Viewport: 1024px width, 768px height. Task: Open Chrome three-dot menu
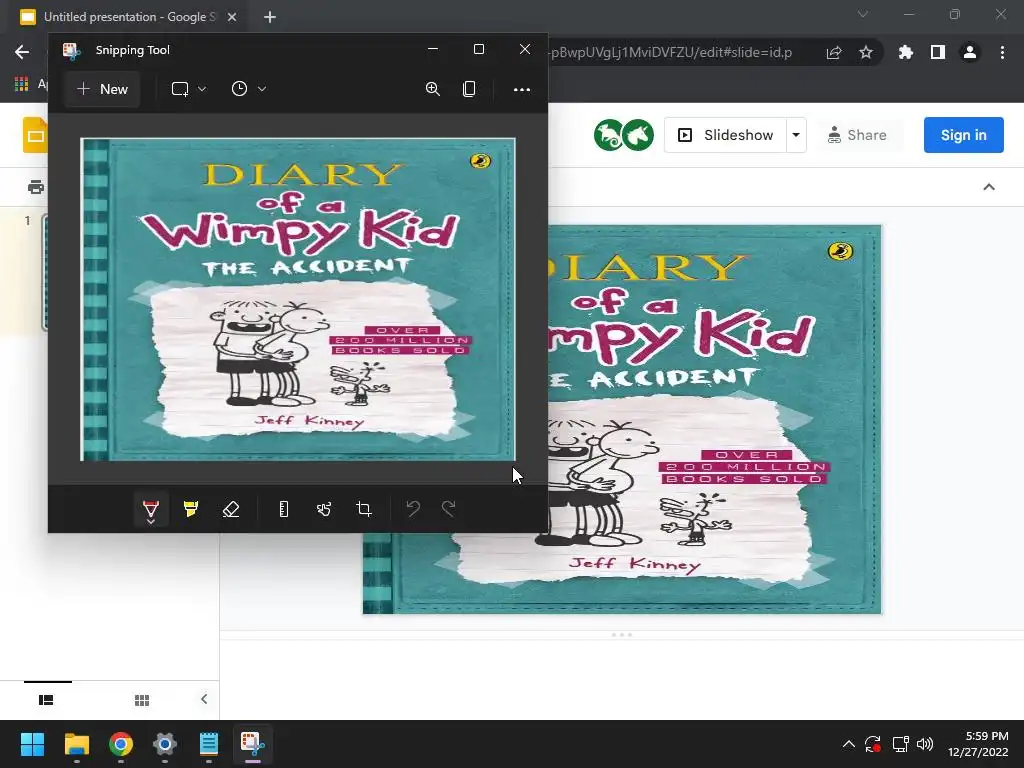1002,52
